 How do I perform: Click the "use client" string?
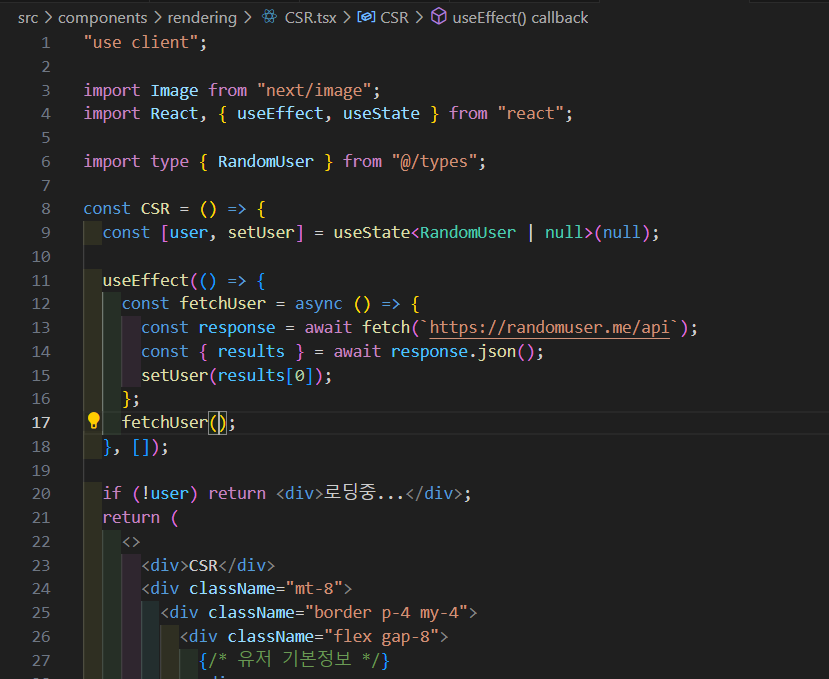141,42
